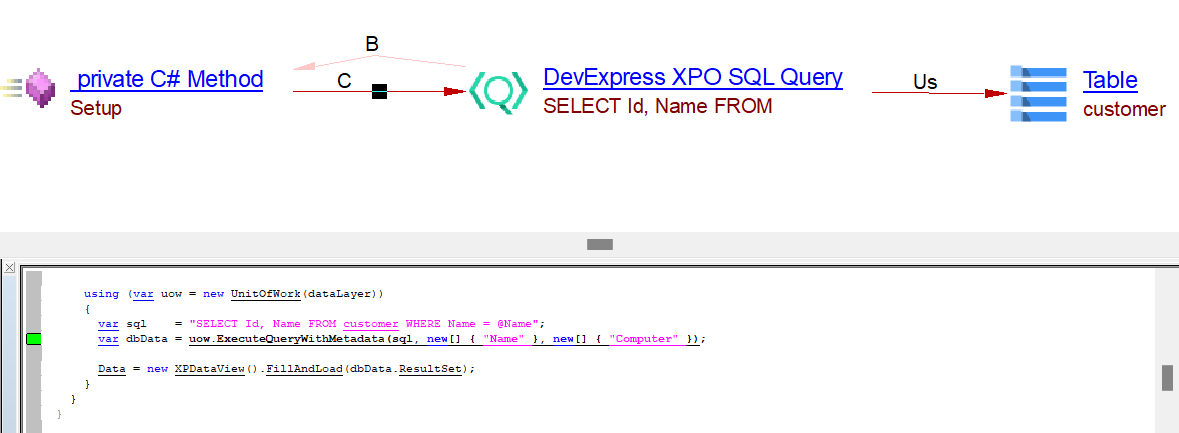Image resolution: width=1179 pixels, height=433 pixels.
Task: Open the 'DevExpress XPO SQL Query' link
Action: coord(692,77)
